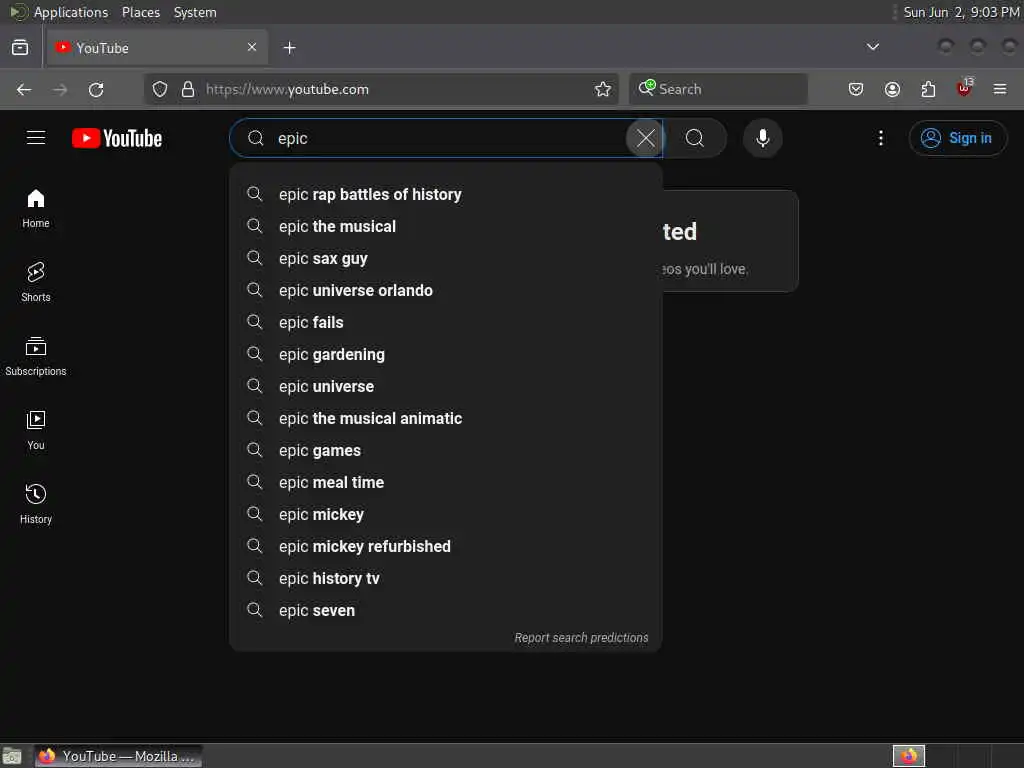Open the You section in sidebar

point(36,430)
